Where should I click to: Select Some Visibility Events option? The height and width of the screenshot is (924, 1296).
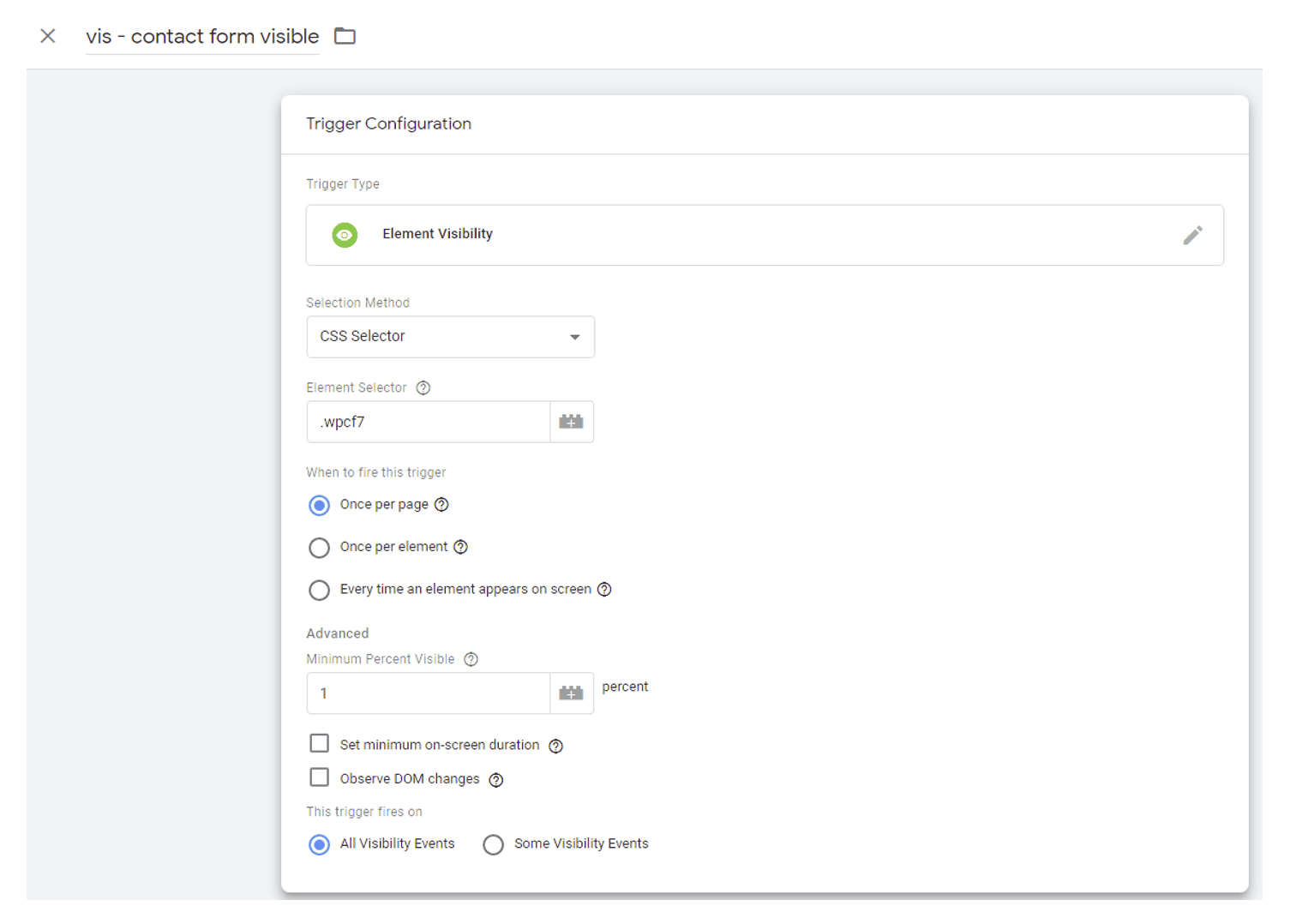(493, 845)
